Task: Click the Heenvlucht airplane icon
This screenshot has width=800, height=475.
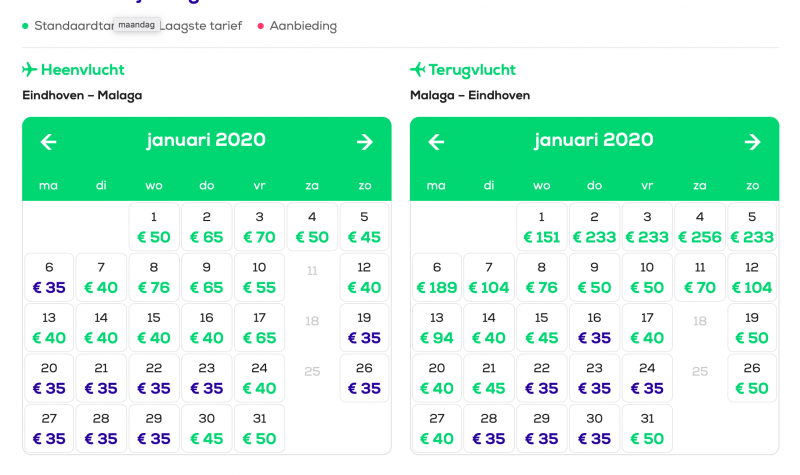Action: coord(30,70)
